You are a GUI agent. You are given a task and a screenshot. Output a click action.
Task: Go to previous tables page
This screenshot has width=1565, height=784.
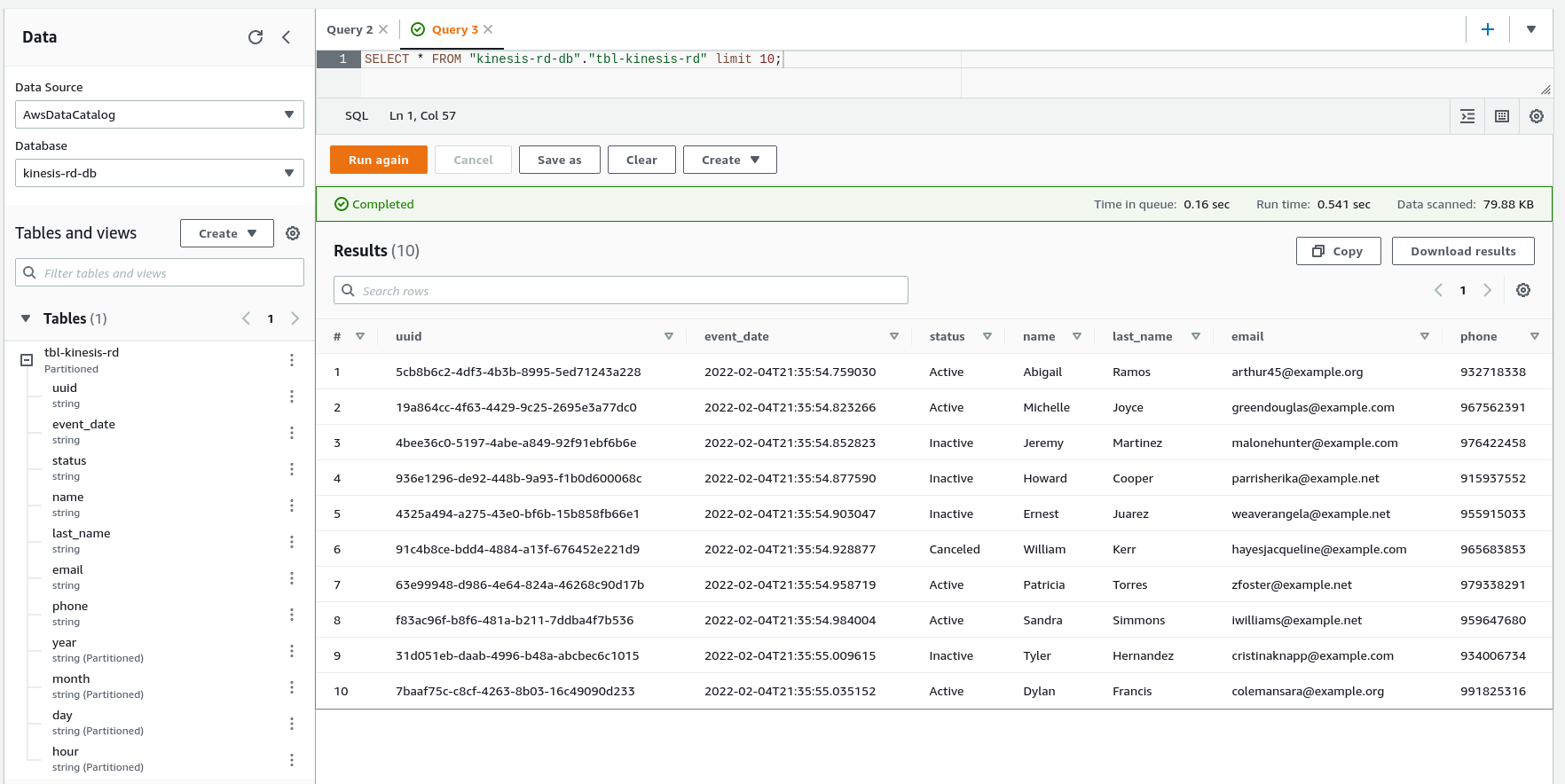(246, 318)
